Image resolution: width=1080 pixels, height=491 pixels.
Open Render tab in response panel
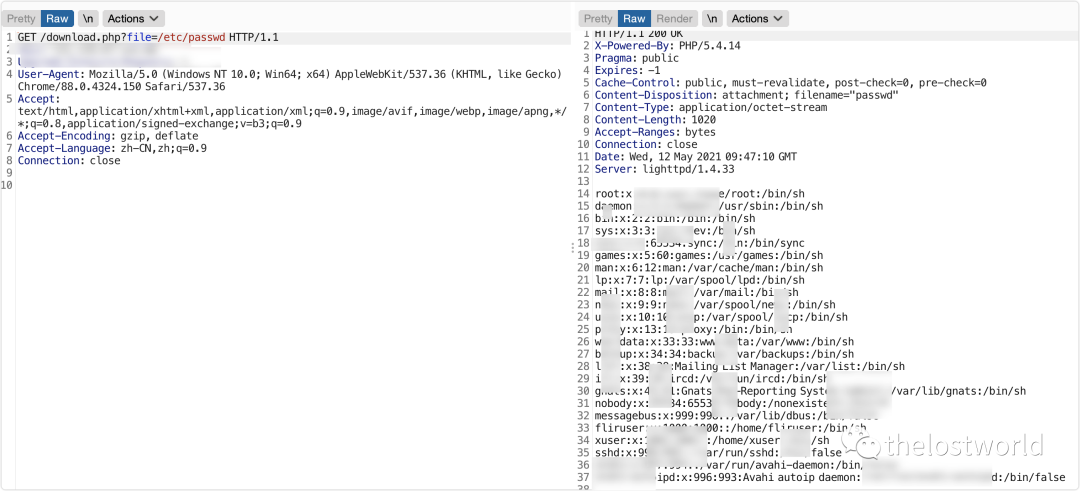675,19
